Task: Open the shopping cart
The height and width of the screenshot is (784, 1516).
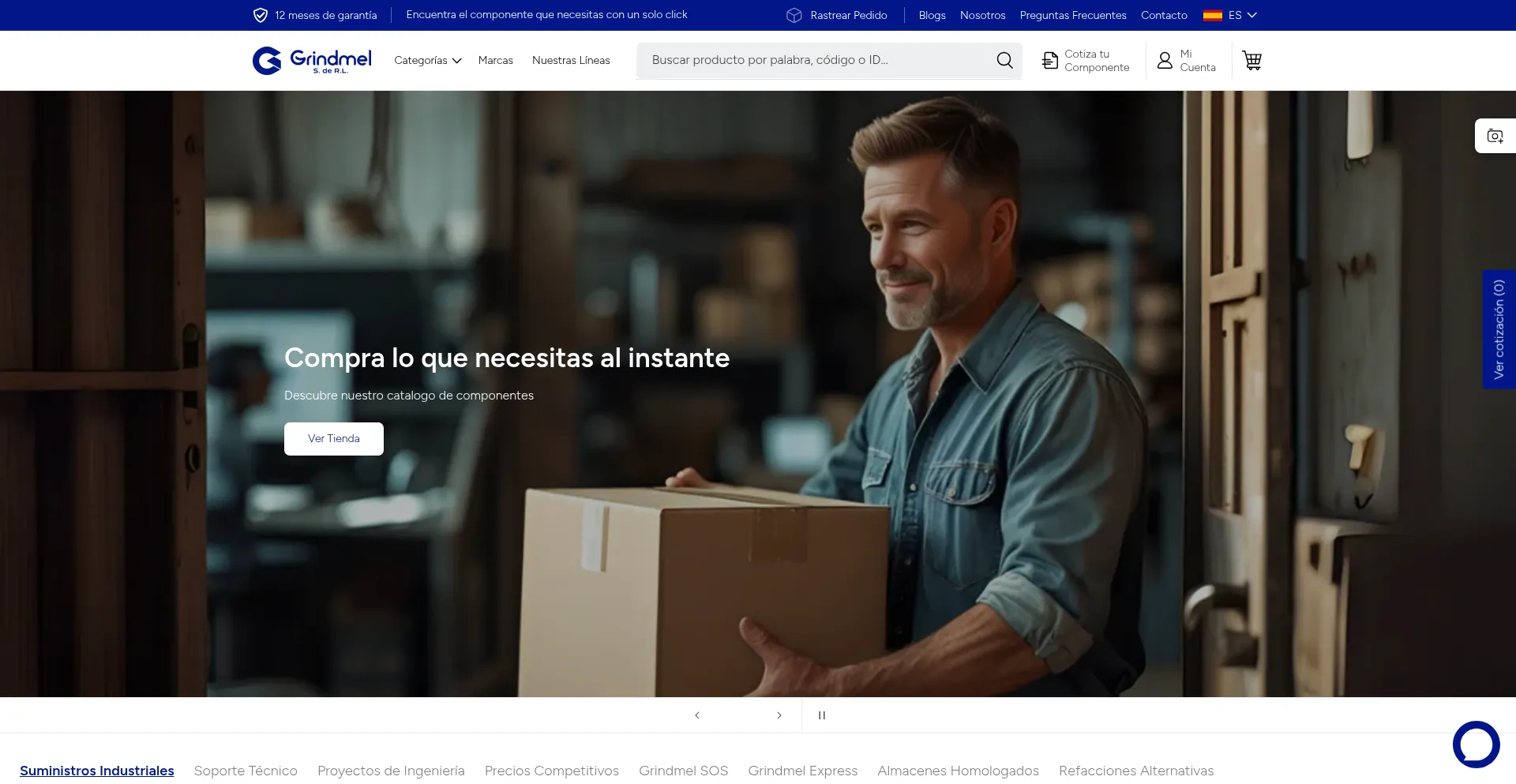Action: pos(1251,61)
